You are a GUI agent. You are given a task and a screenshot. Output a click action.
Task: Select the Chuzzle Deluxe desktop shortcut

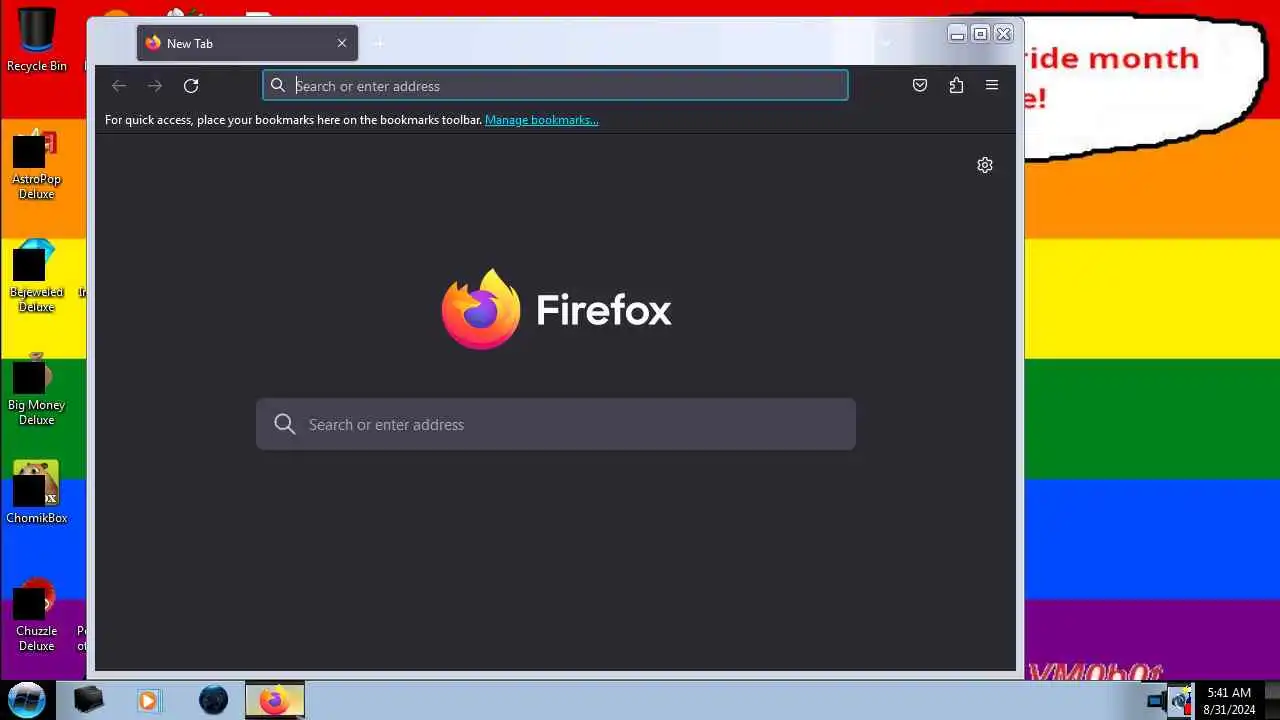37,615
